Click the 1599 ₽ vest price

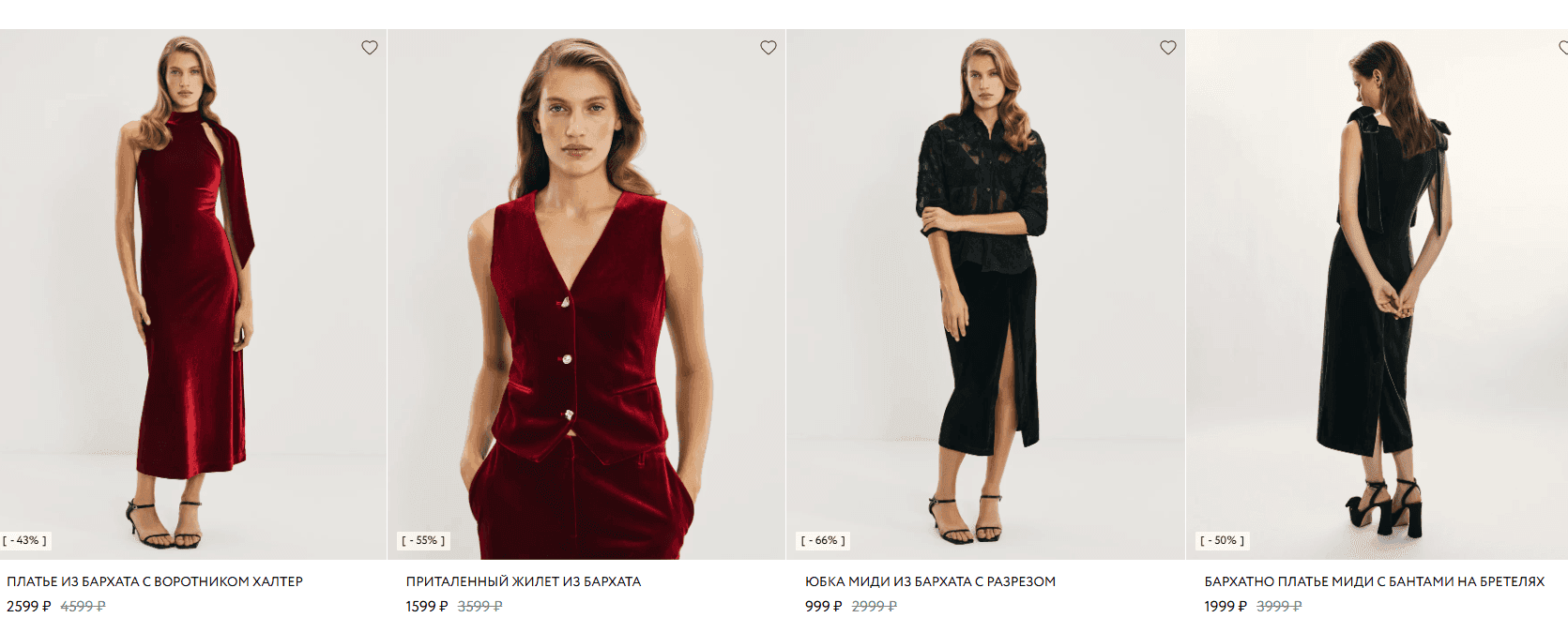[427, 607]
